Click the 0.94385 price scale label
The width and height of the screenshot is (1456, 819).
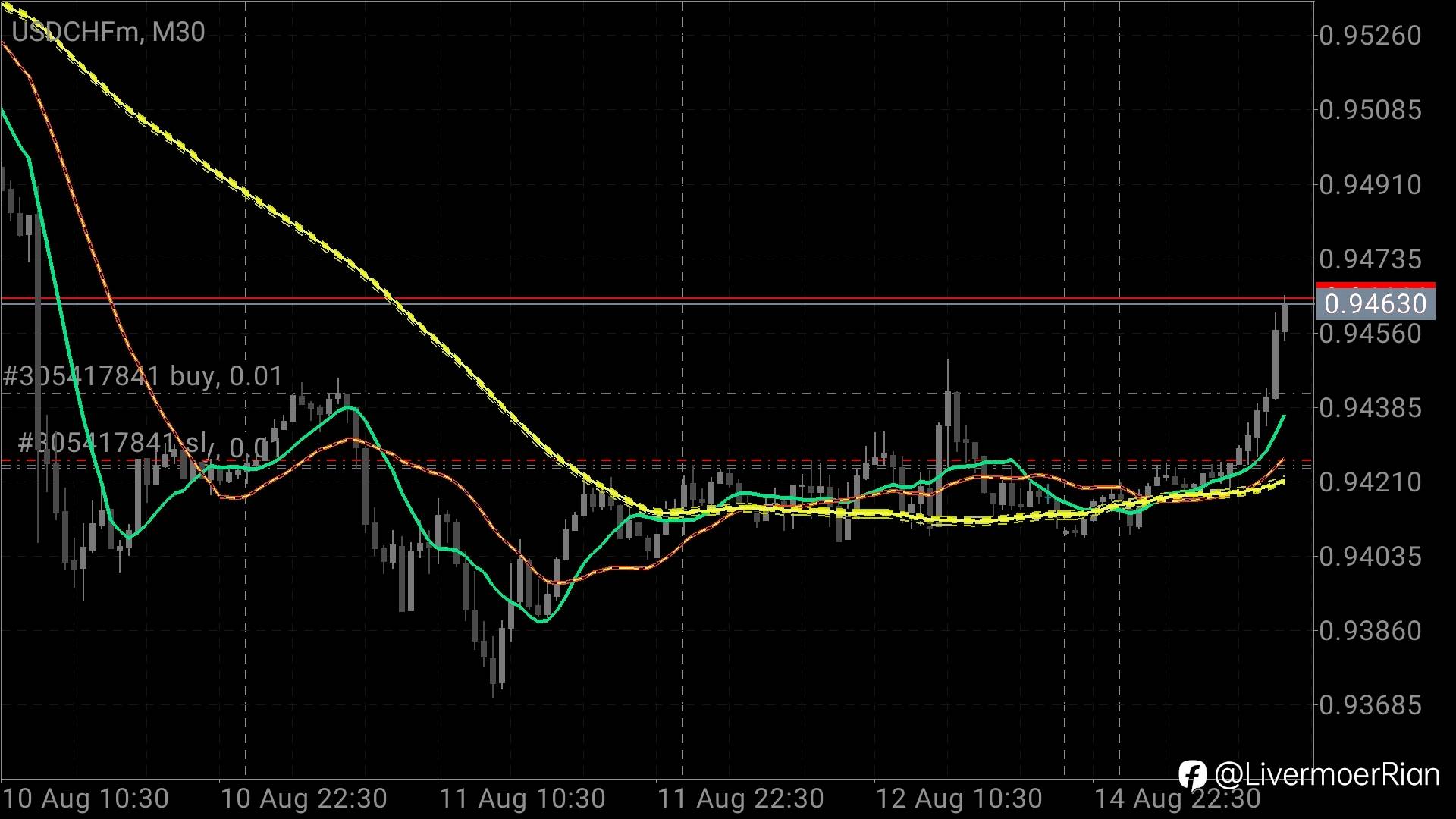point(1370,408)
